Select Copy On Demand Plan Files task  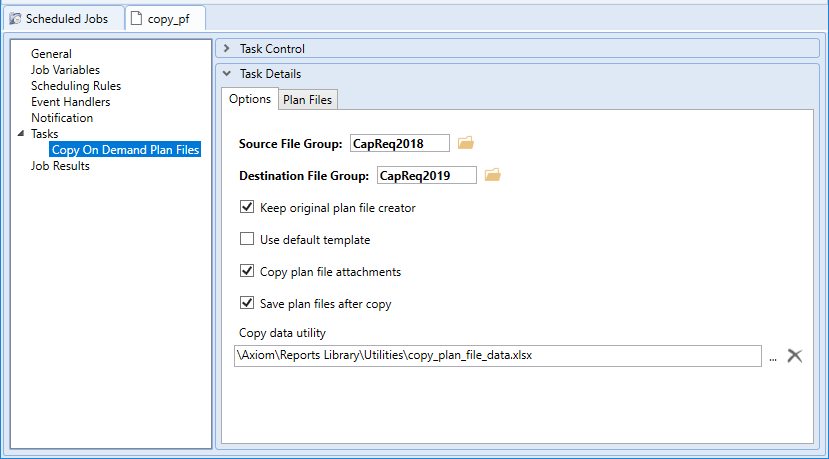pyautogui.click(x=125, y=150)
